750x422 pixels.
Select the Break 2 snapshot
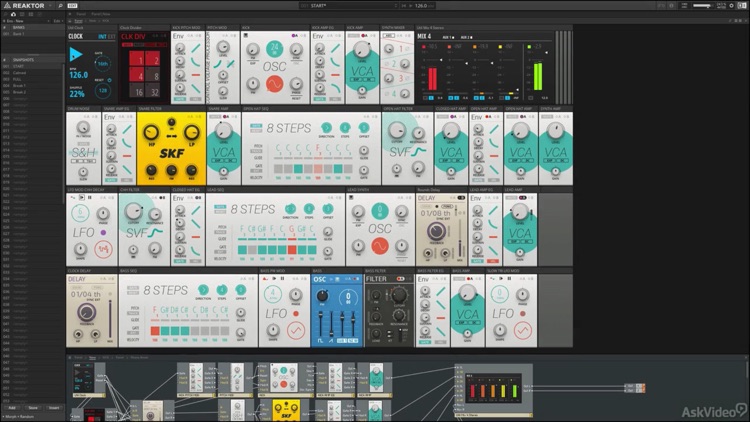point(33,92)
